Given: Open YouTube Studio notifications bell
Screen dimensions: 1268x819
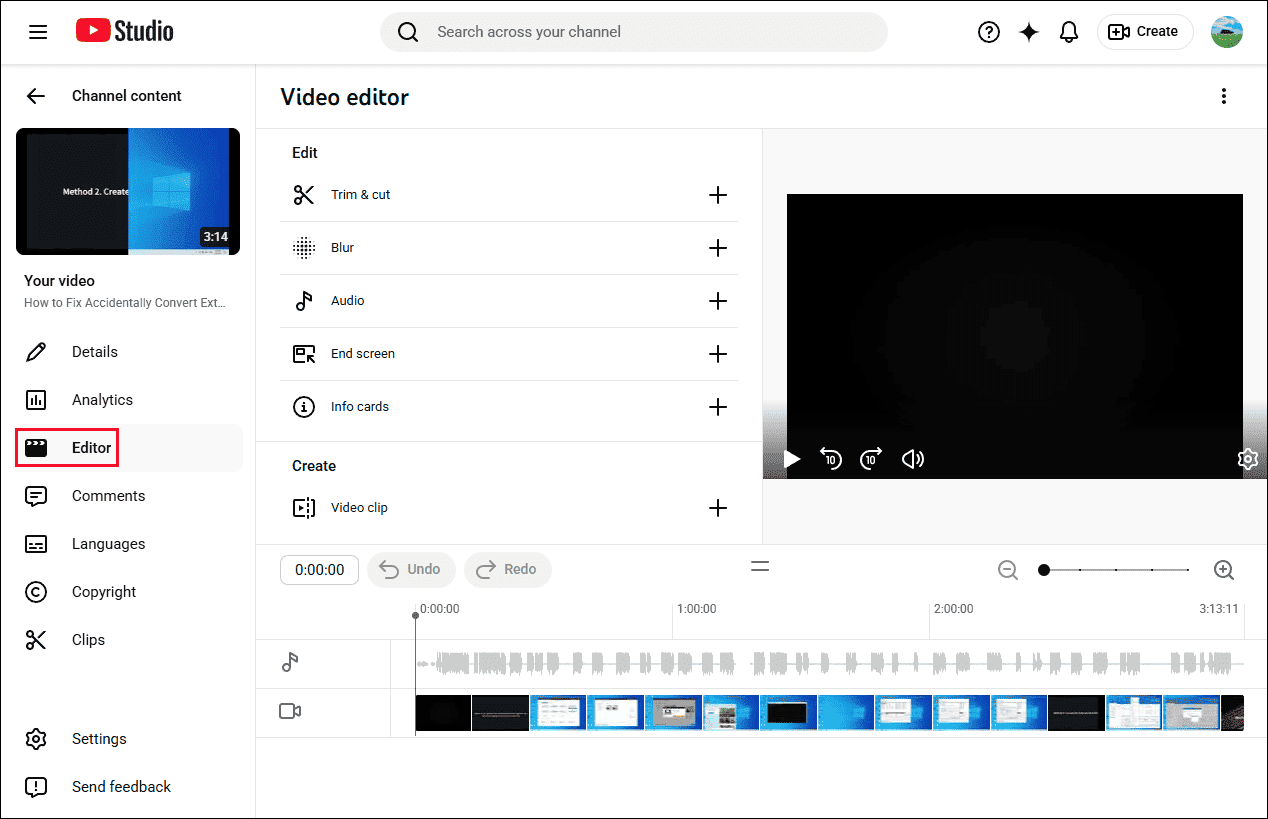Looking at the screenshot, I should click(x=1068, y=31).
